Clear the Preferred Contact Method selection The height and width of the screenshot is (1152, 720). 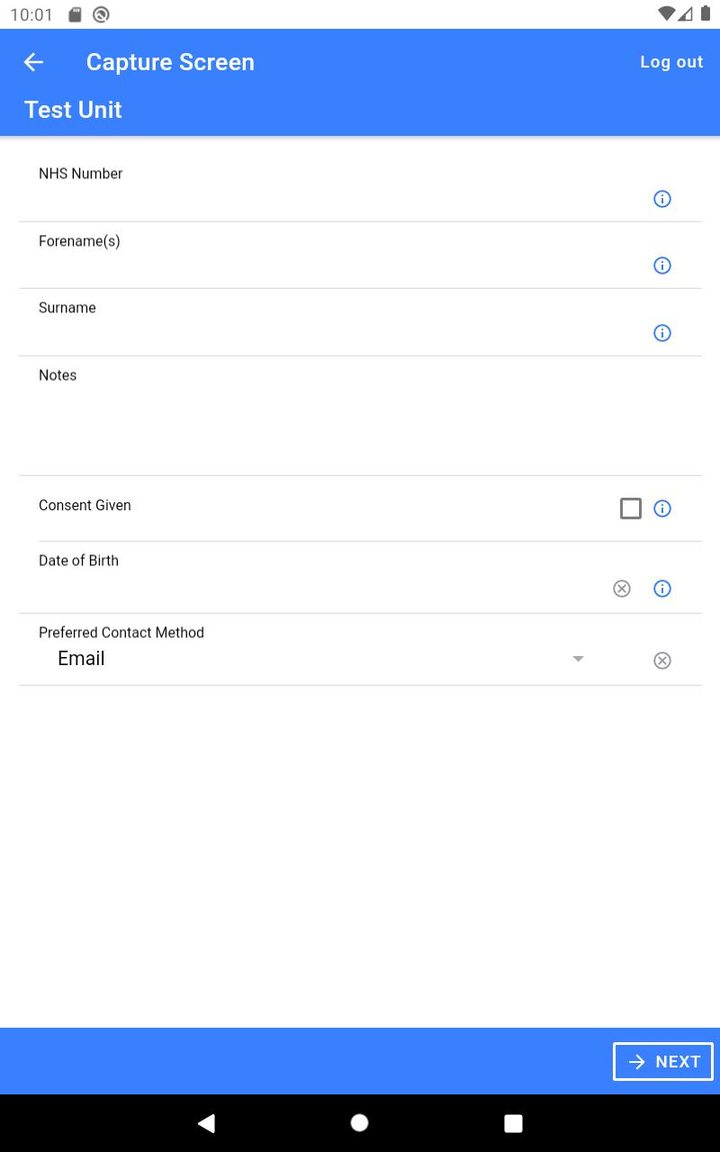tap(662, 659)
